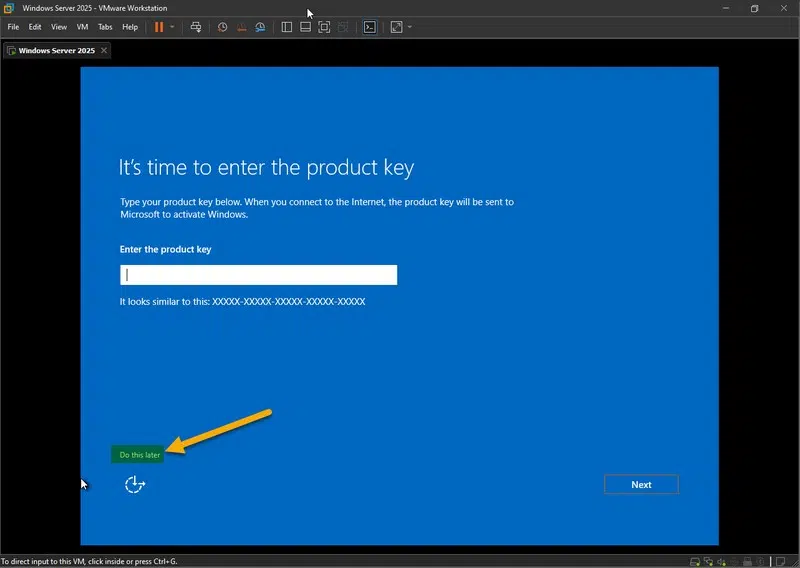Restore down the VMware Workstation window
This screenshot has width=800, height=568.
(755, 8)
